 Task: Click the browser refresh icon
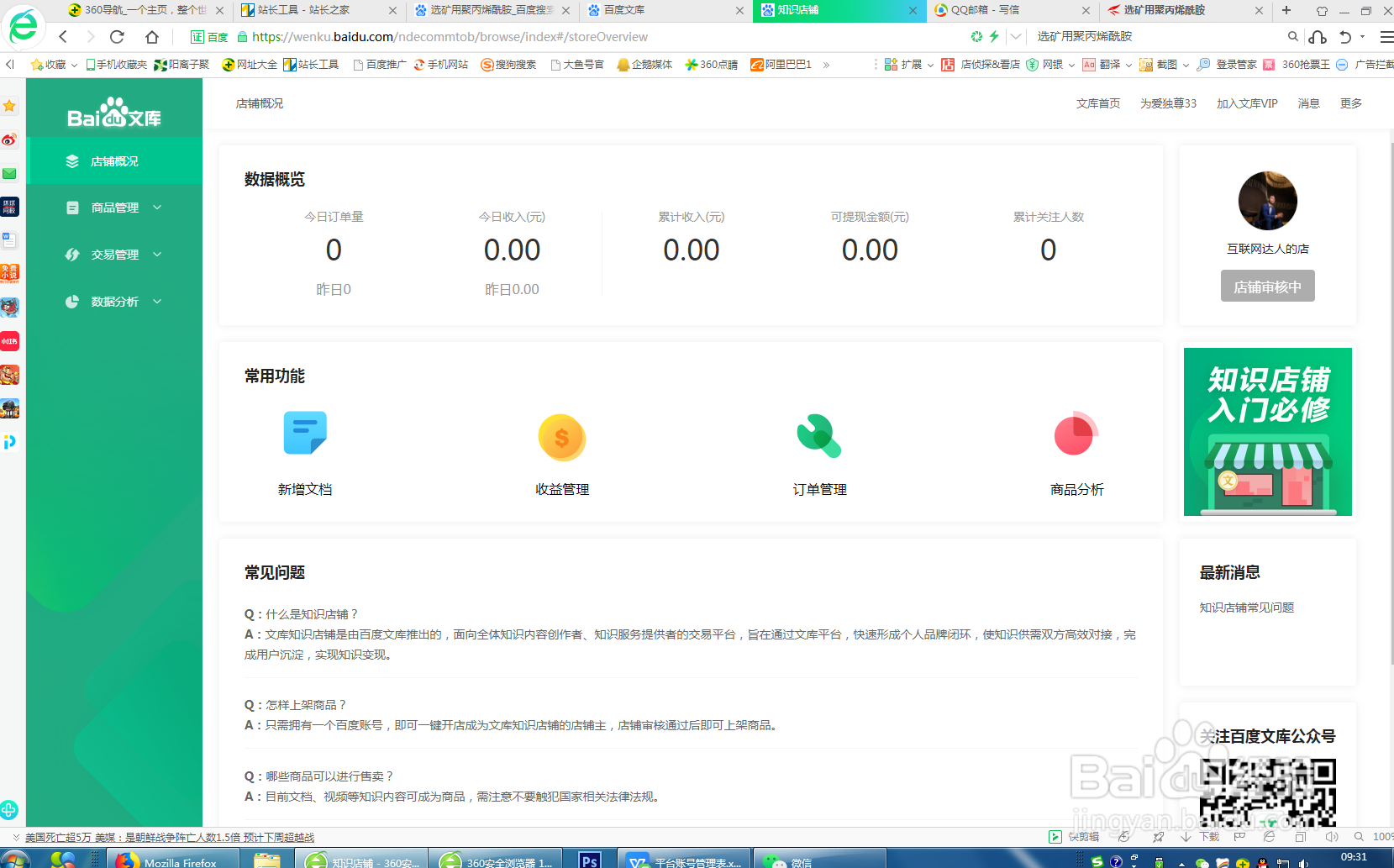[x=117, y=37]
